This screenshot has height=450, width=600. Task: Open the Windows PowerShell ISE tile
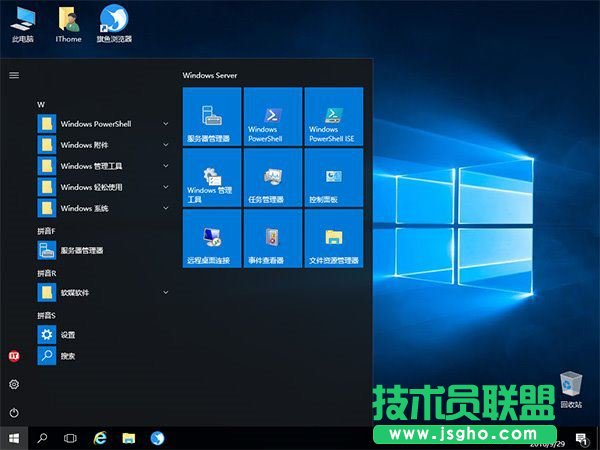click(334, 116)
